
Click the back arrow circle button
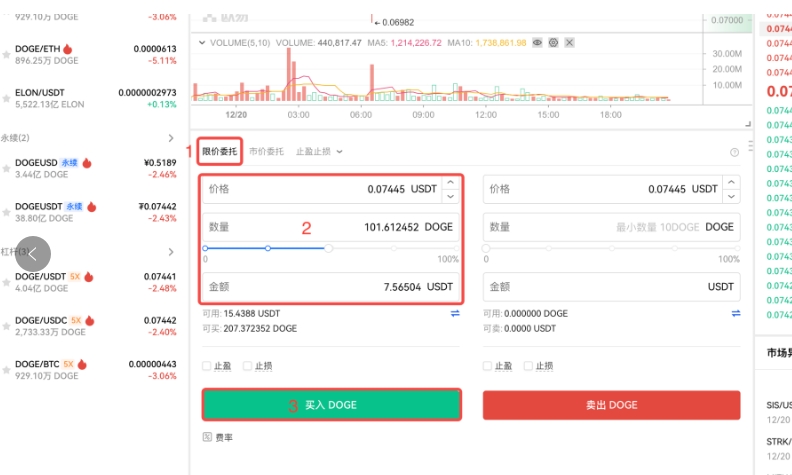coord(33,254)
